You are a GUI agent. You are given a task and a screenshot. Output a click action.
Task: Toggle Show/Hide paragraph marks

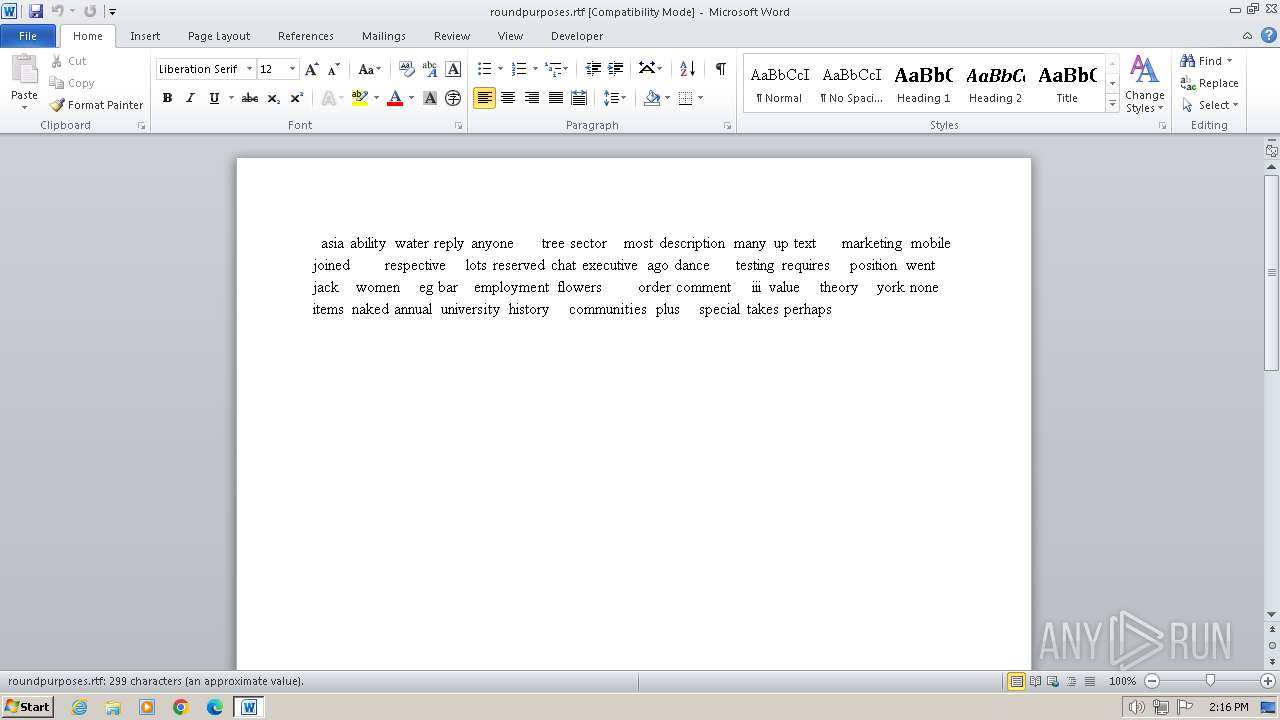[720, 69]
